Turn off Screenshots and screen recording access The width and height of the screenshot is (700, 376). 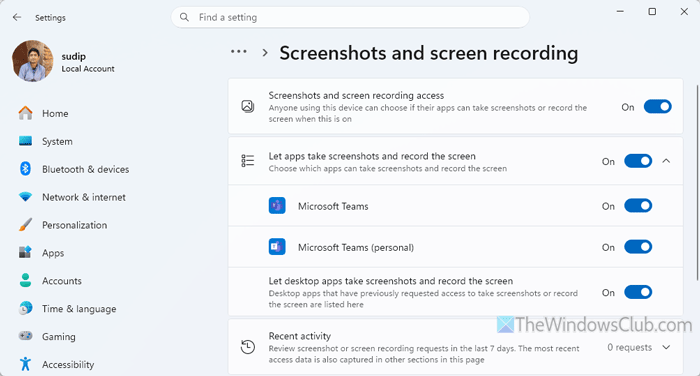658,107
